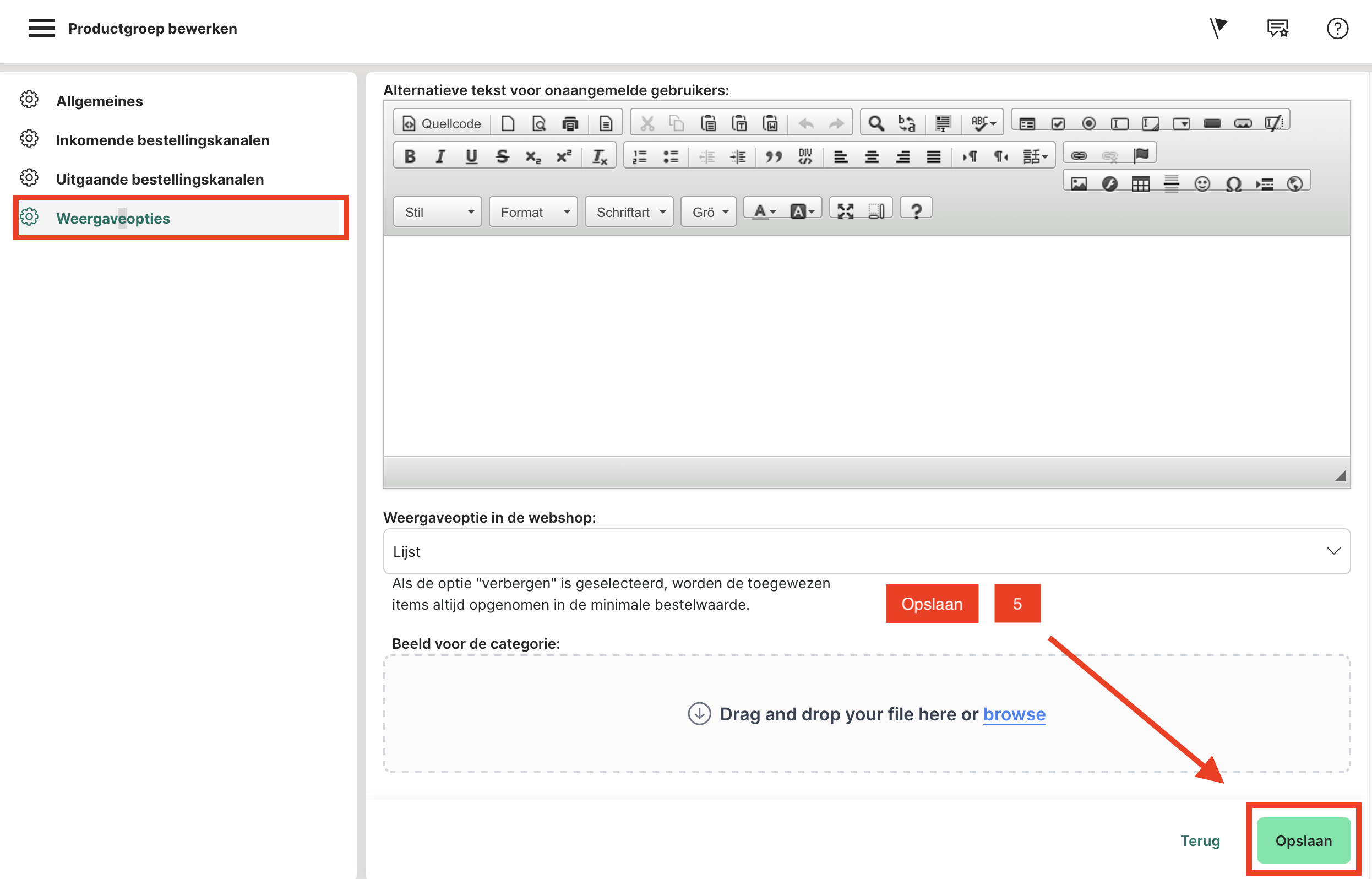Screen dimensions: 1372x879
Task: Open the insert image dialog icon
Action: (x=1078, y=184)
